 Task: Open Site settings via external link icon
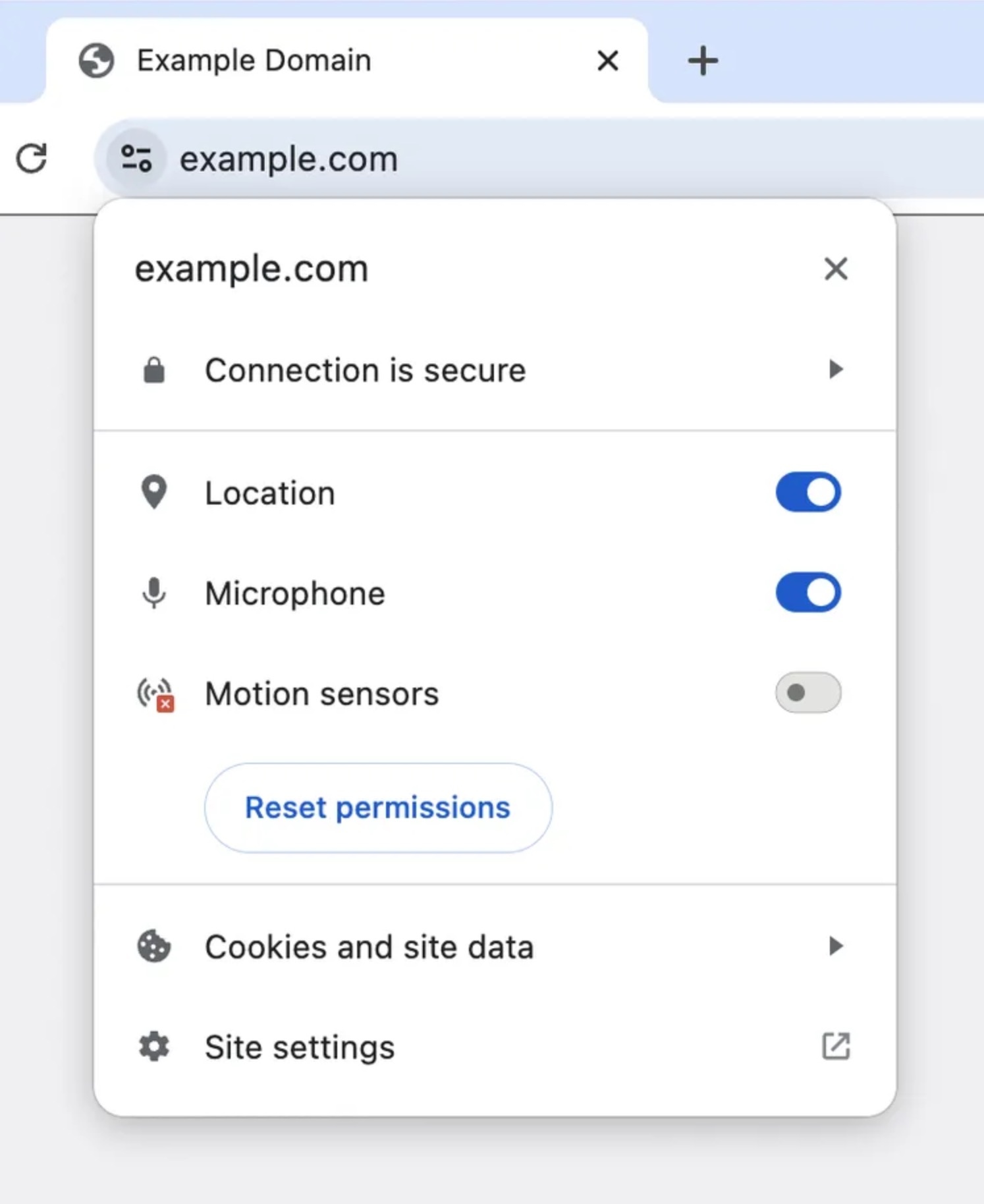tap(836, 1046)
